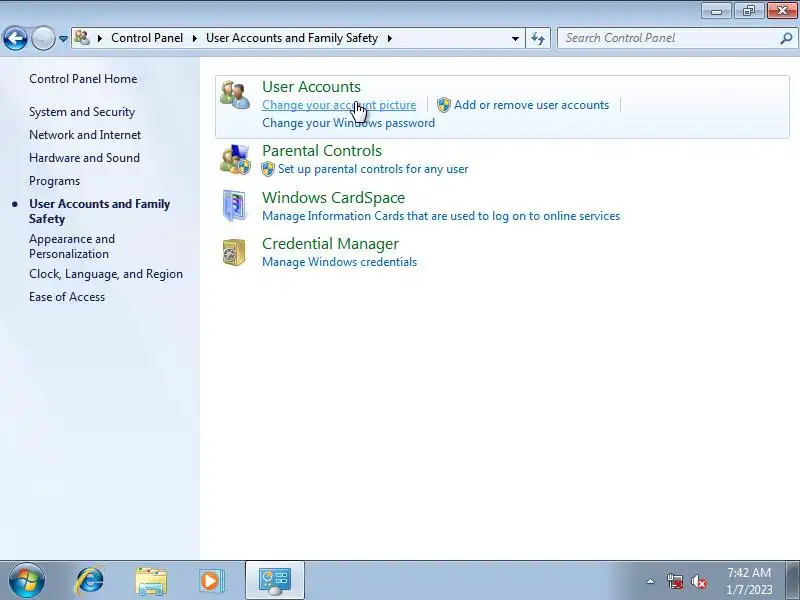Viewport: 800px width, 600px height.
Task: Click Add or remove user accounts
Action: [x=531, y=105]
